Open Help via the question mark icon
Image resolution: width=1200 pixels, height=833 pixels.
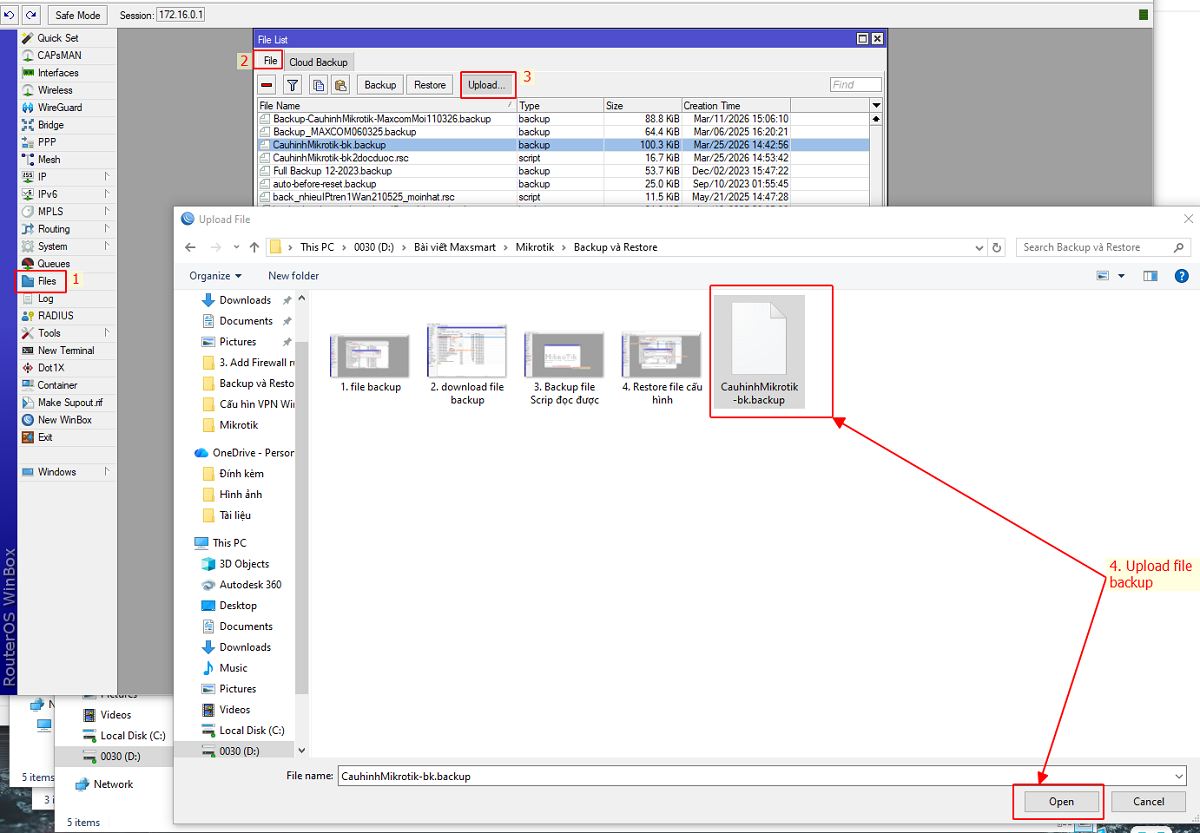(x=1182, y=276)
